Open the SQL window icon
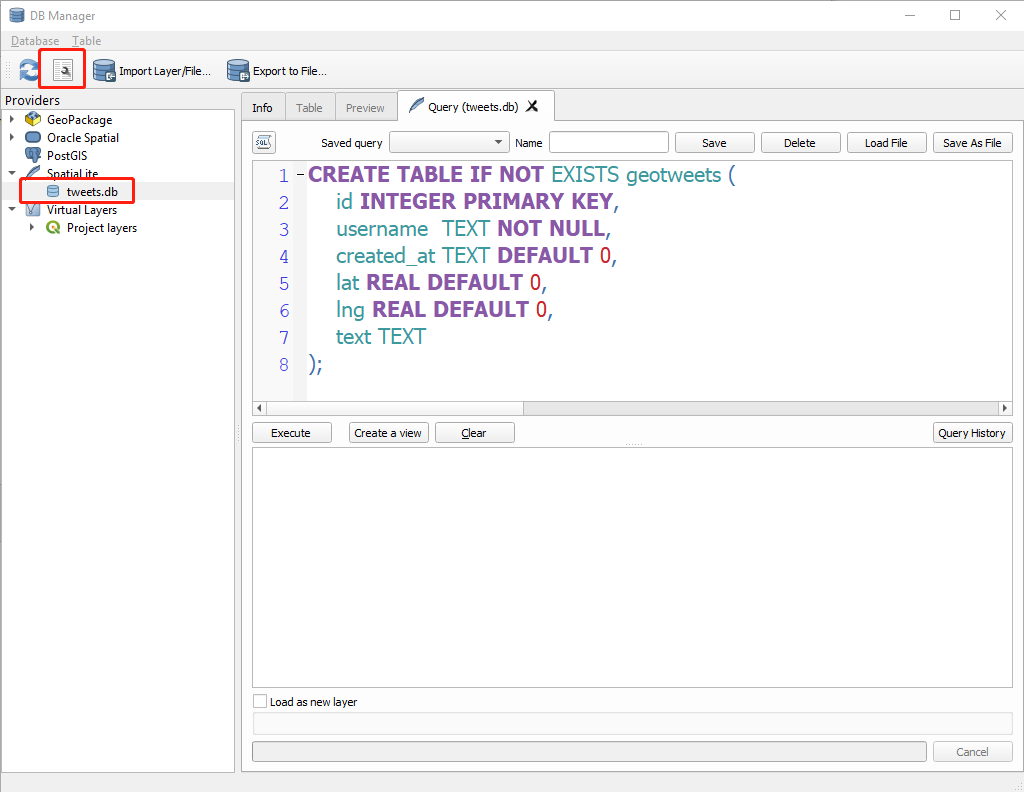This screenshot has width=1024, height=792. pyautogui.click(x=61, y=69)
